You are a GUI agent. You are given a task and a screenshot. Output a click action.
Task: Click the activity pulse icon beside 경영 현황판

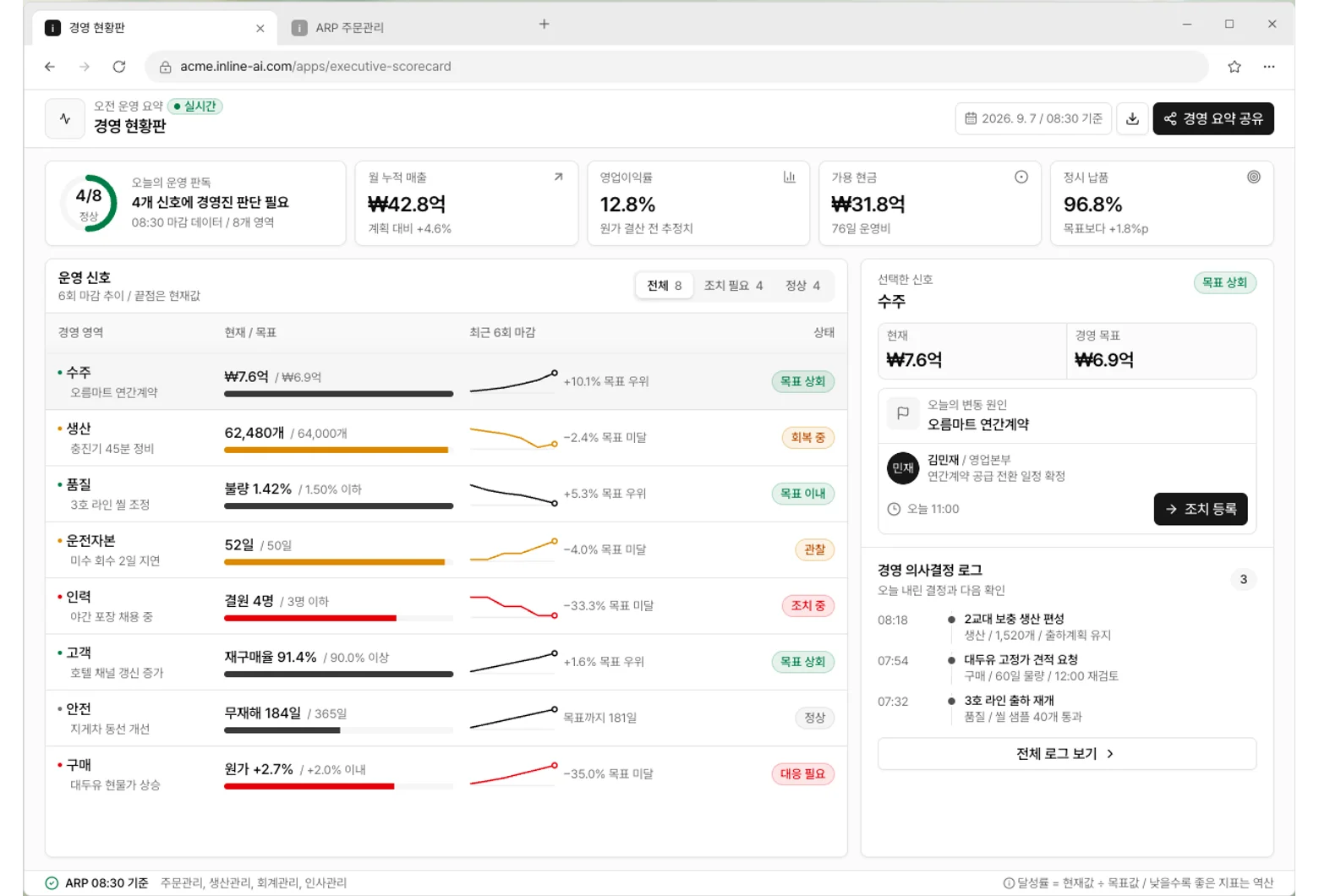tap(65, 118)
